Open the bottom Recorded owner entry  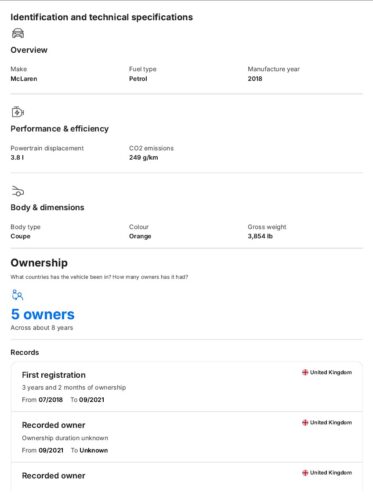point(187,477)
